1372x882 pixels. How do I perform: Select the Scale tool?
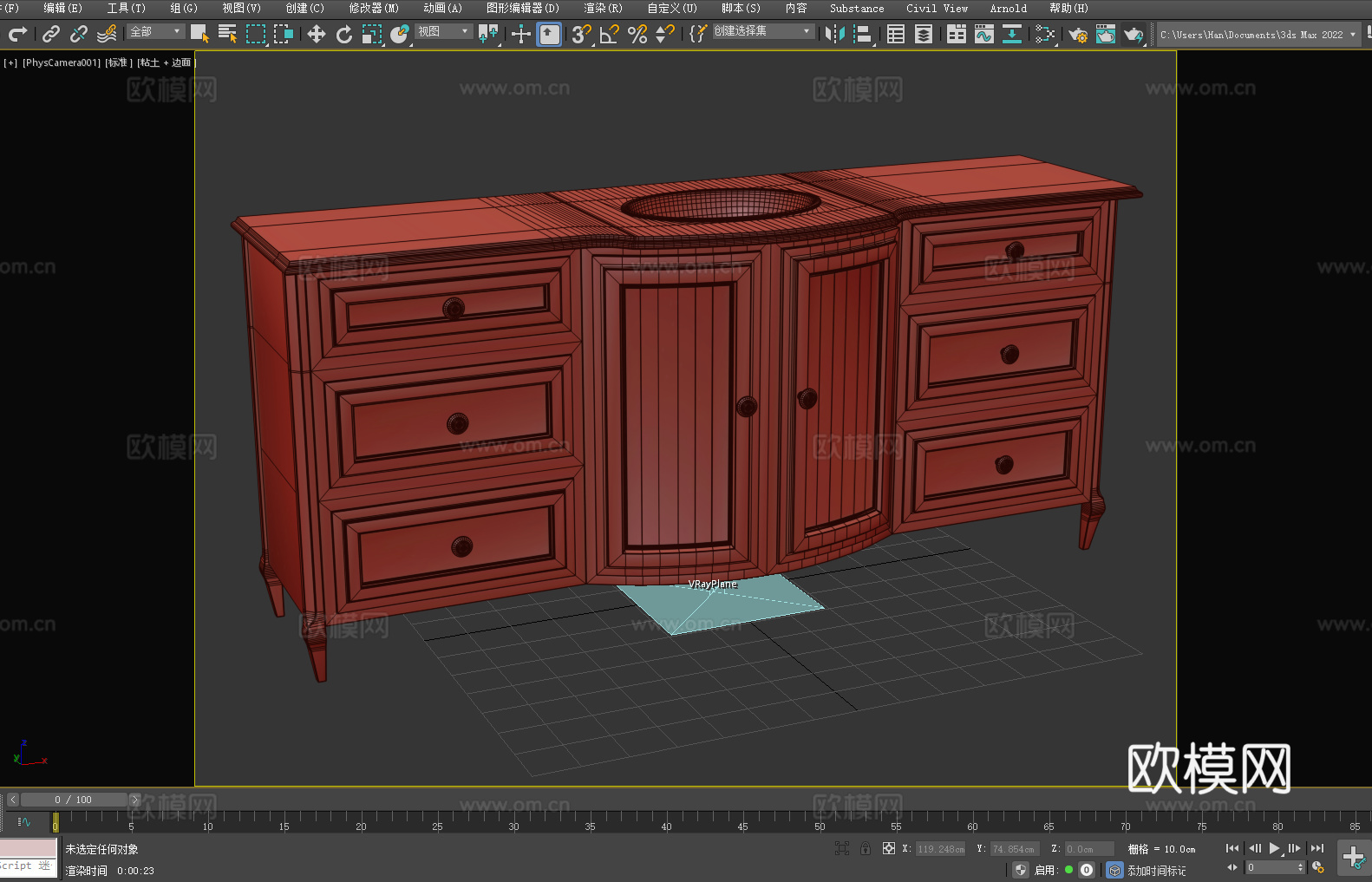[372, 34]
